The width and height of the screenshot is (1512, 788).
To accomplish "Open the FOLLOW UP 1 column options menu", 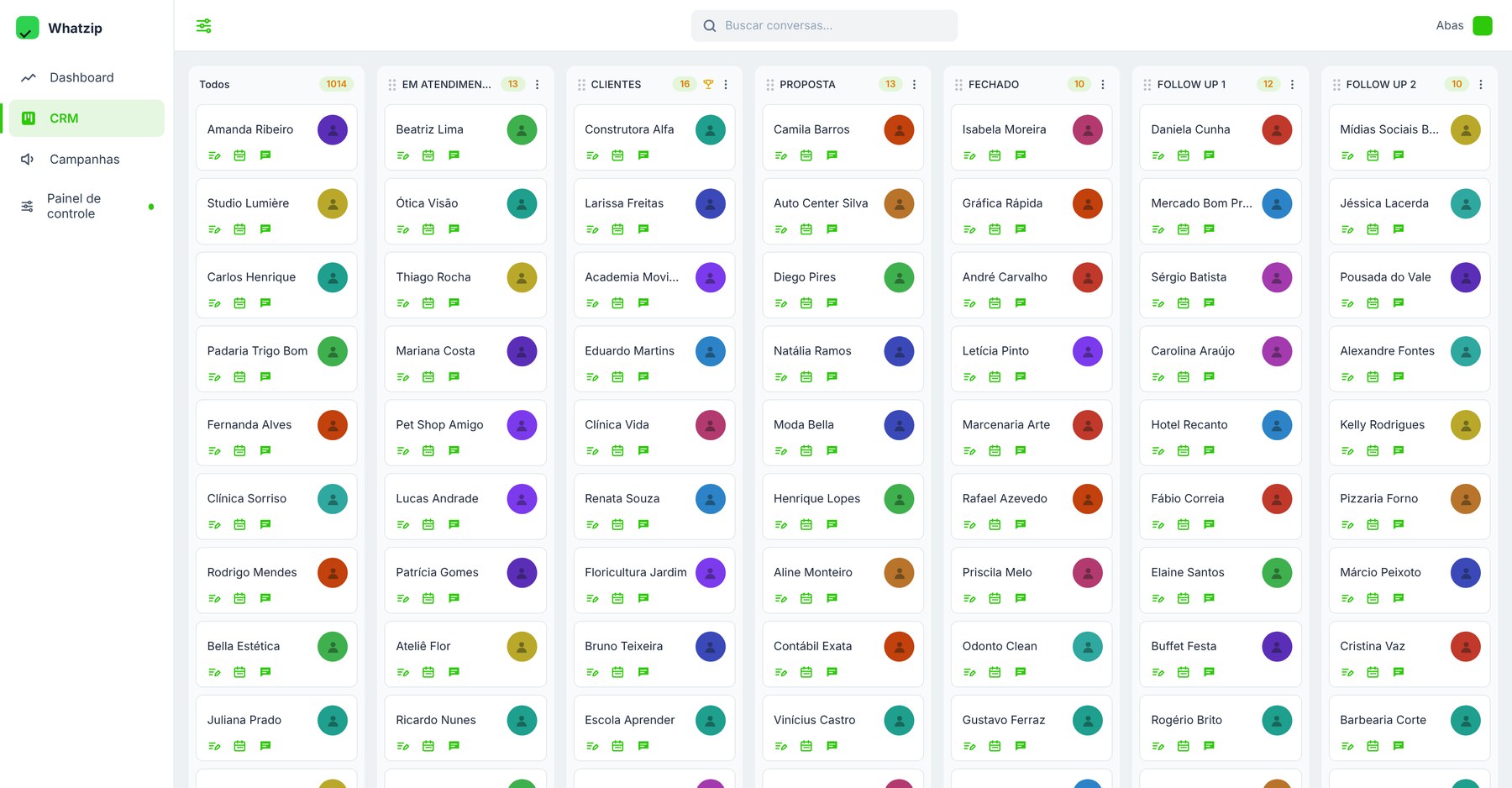I will point(1292,85).
